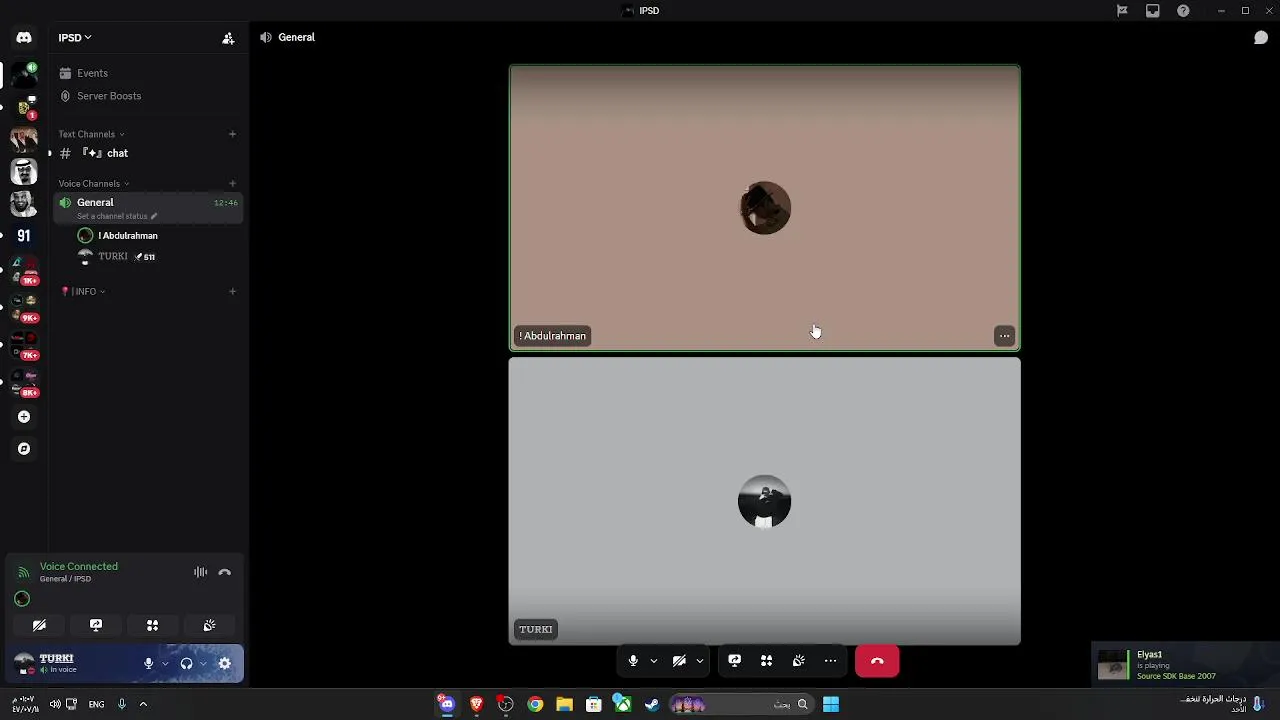Screen dimensions: 1280x720
Task: Open more options in the call bar
Action: [x=830, y=661]
